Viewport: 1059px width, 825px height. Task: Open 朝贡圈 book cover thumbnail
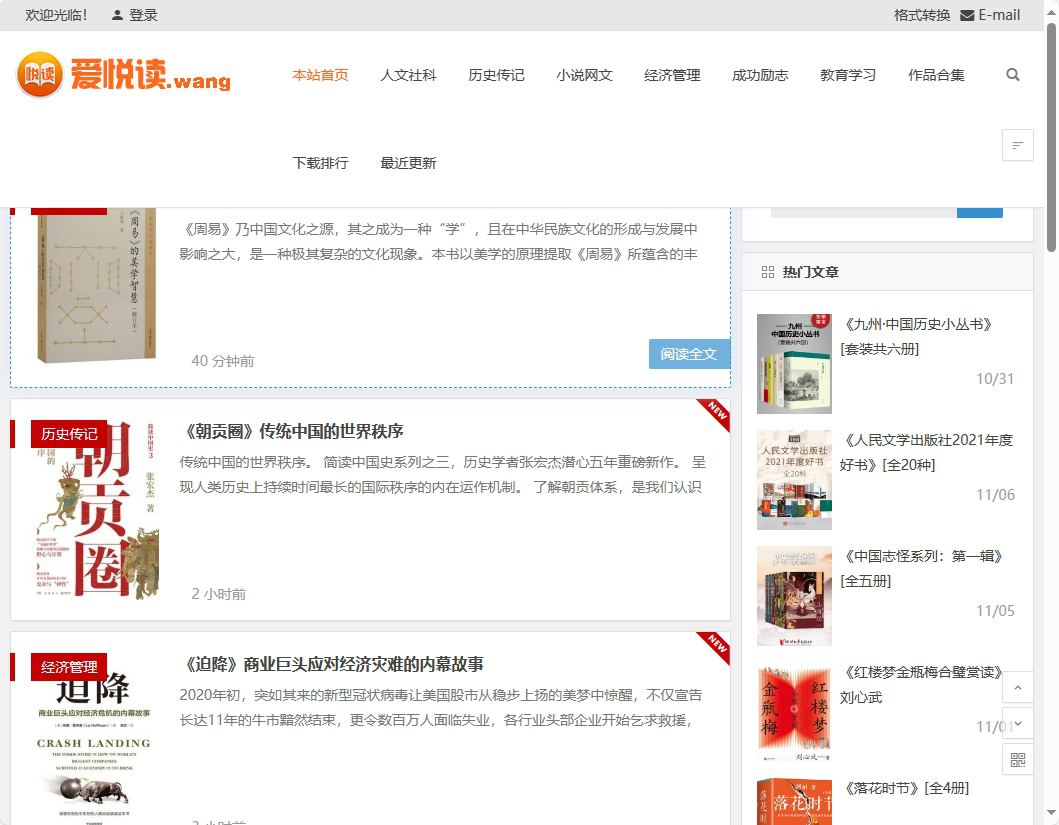click(x=97, y=510)
